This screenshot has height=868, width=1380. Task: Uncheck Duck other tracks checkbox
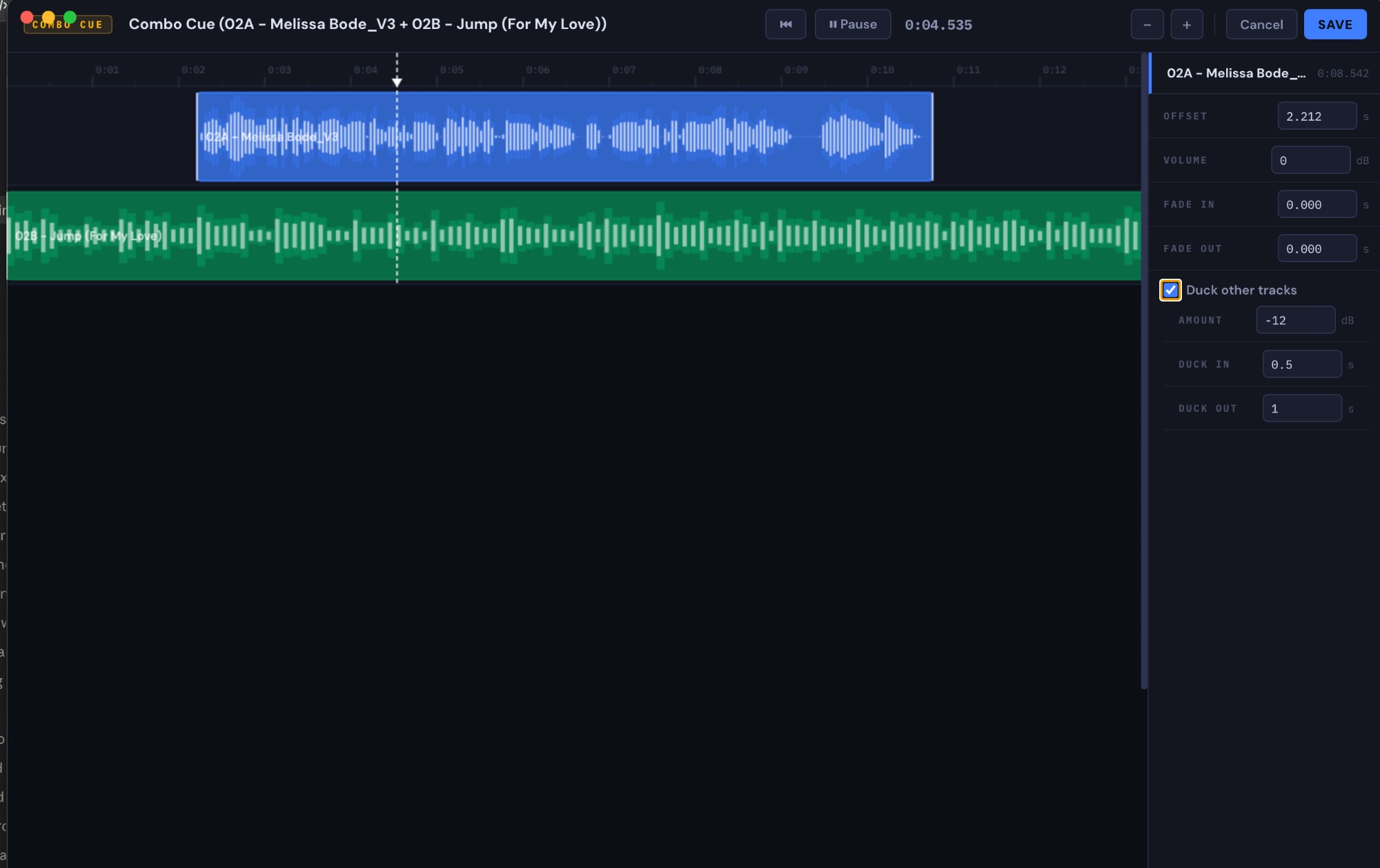(x=1170, y=290)
